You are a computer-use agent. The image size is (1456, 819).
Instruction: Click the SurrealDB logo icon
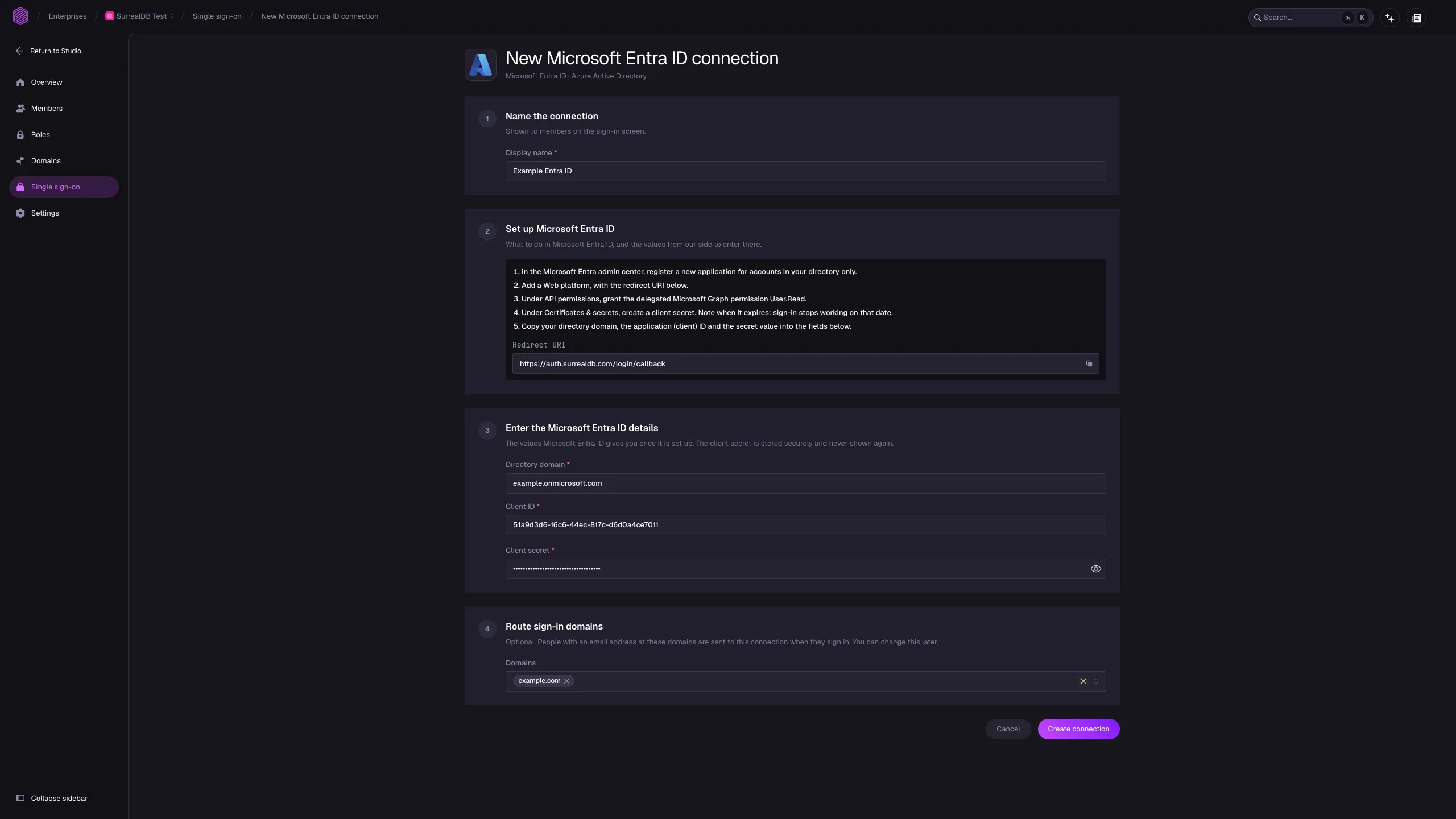pos(20,16)
